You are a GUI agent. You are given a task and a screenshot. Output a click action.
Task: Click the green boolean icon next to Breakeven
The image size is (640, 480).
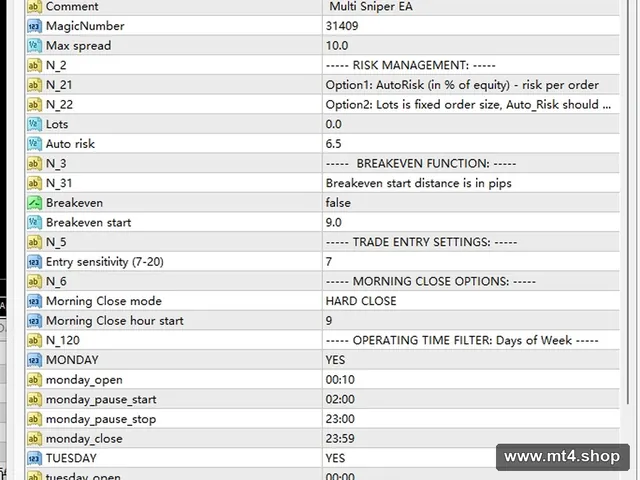[34, 203]
